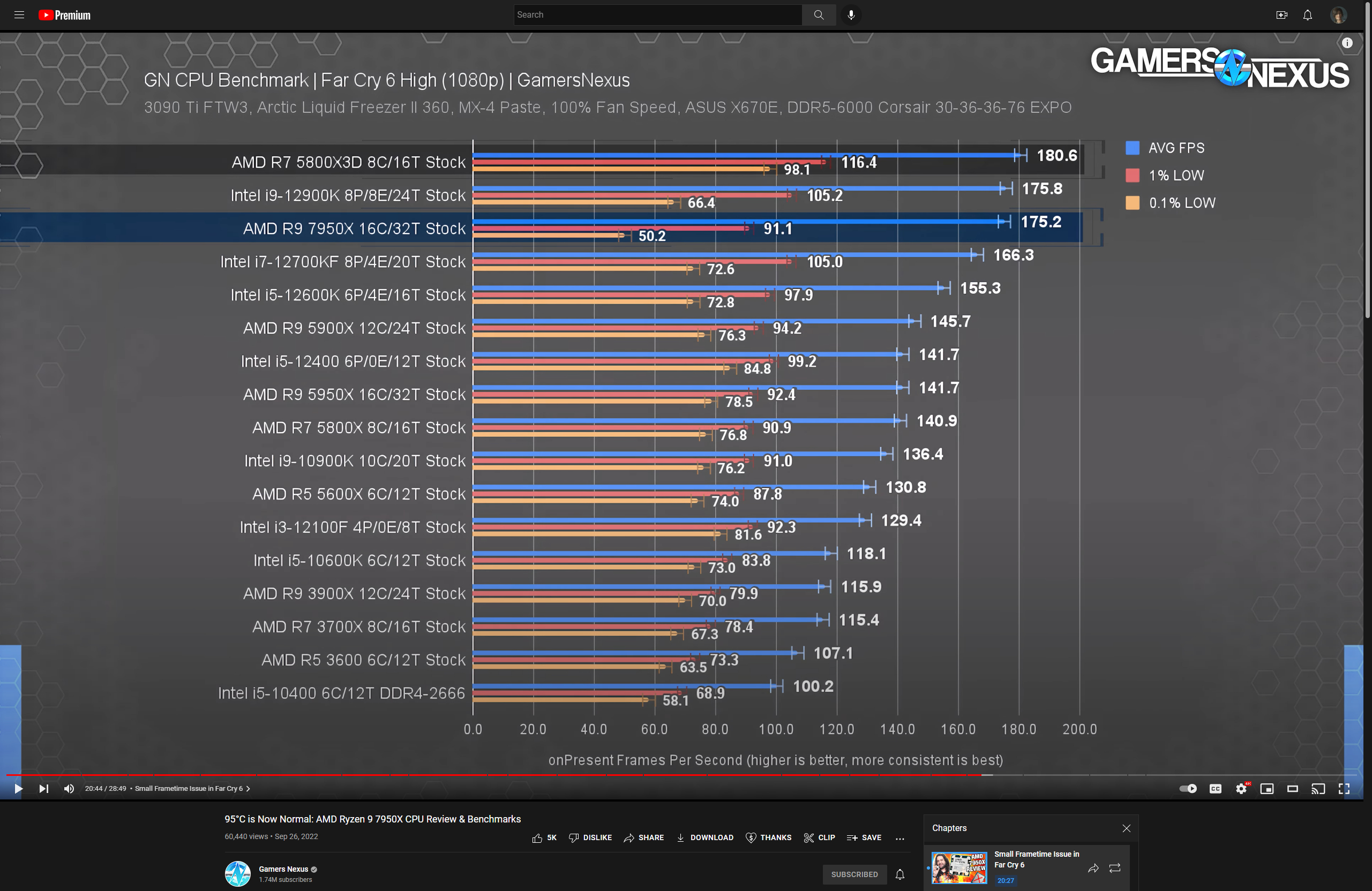Save the video to a playlist
1372x891 pixels.
coord(864,838)
